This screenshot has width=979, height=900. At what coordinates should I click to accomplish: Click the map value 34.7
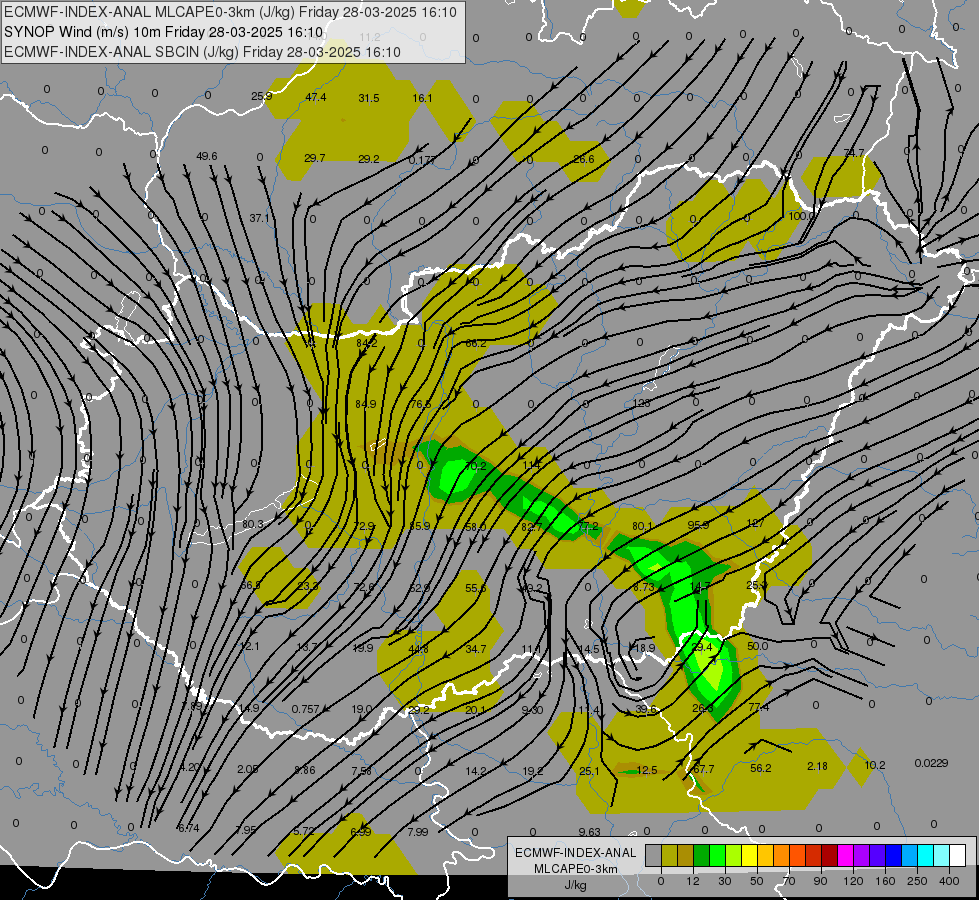tap(476, 650)
